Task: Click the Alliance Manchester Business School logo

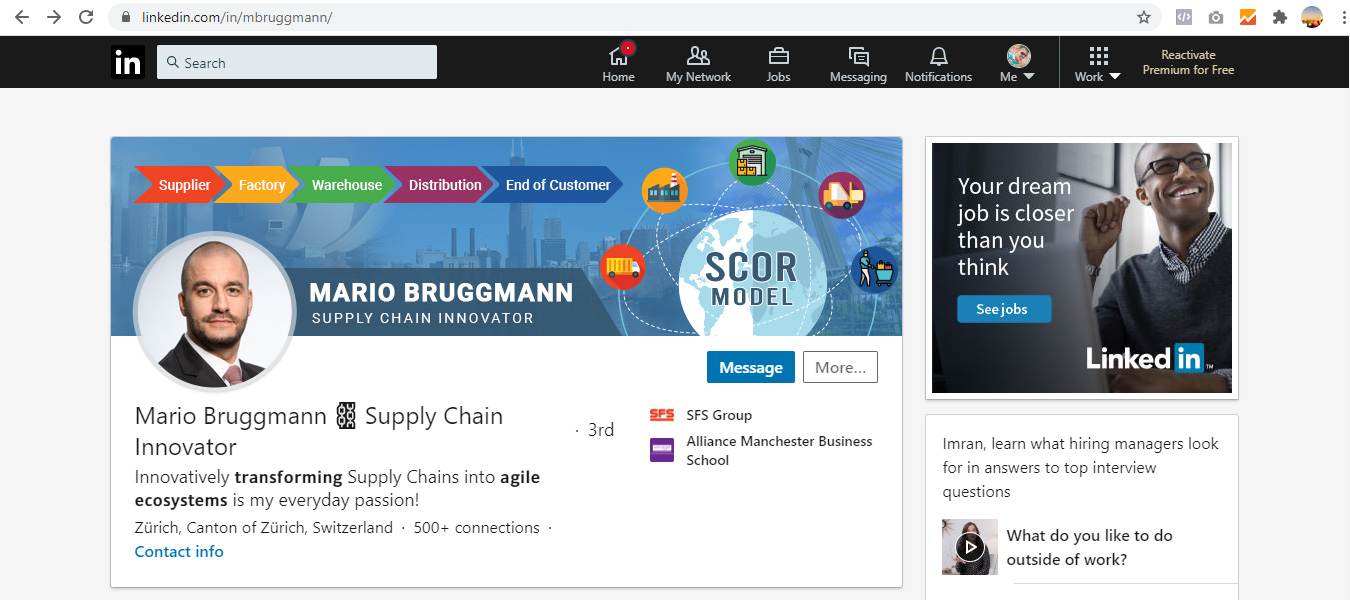Action: 662,450
